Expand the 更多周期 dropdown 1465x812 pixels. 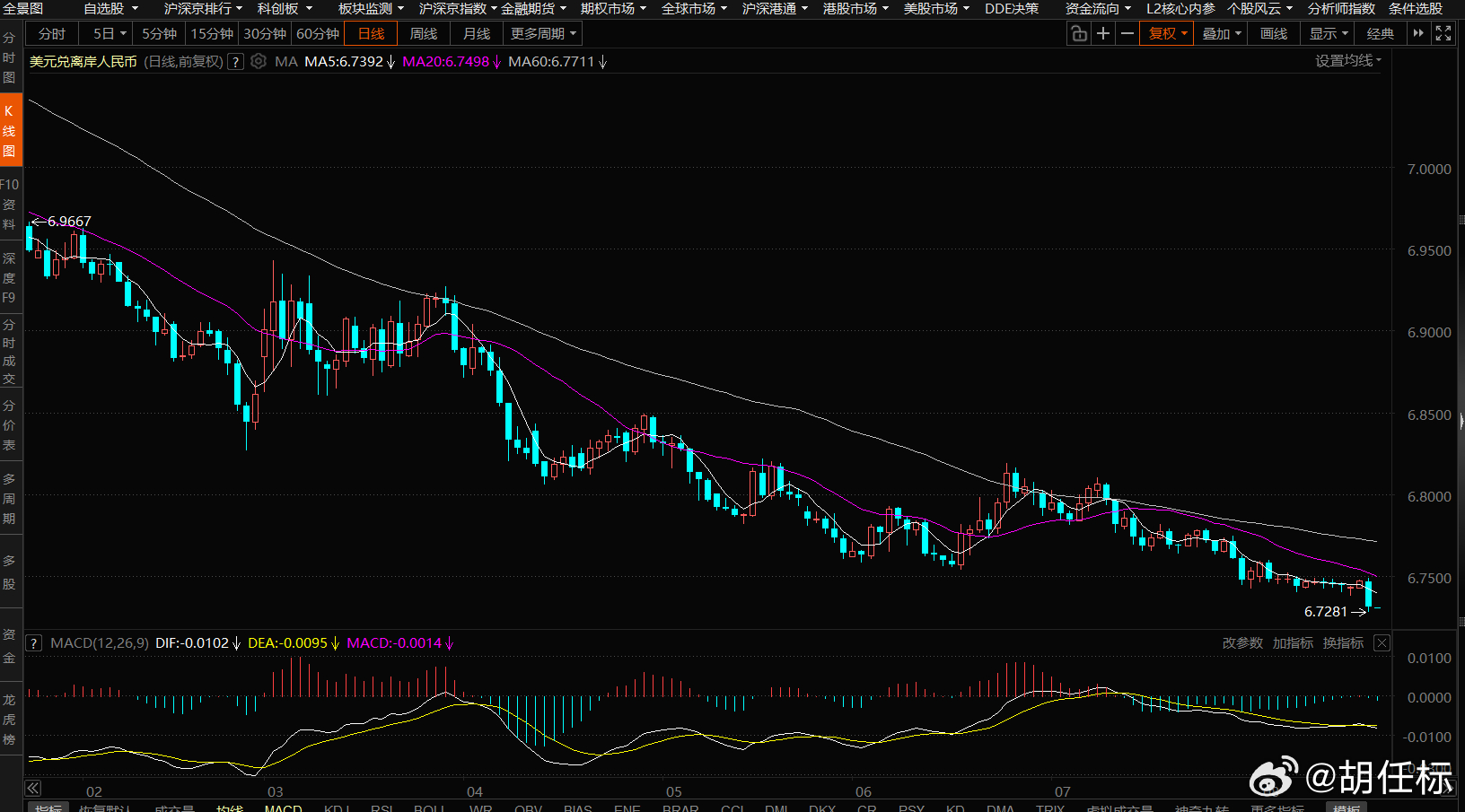(x=544, y=34)
